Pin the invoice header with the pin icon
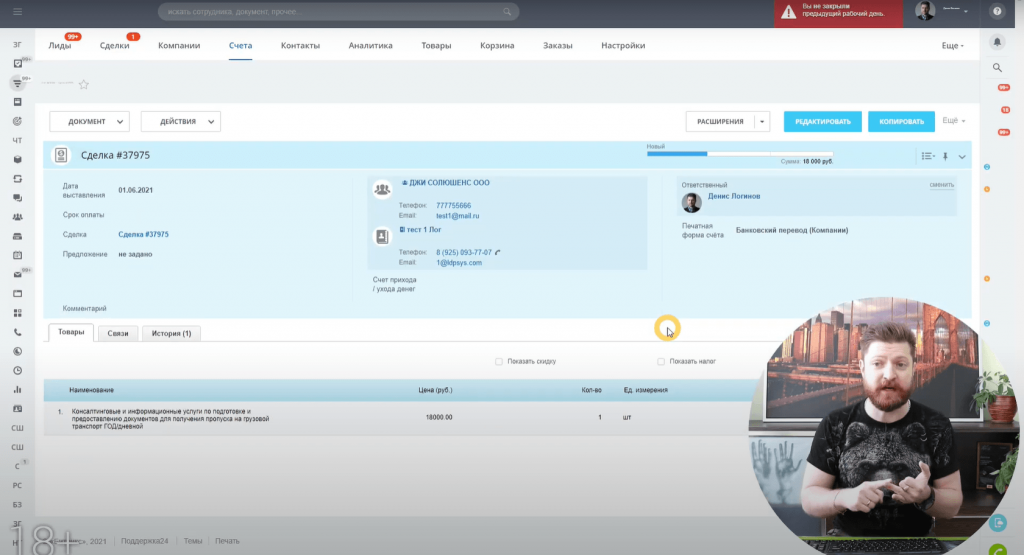Viewport: 1024px width, 555px height. click(x=945, y=156)
